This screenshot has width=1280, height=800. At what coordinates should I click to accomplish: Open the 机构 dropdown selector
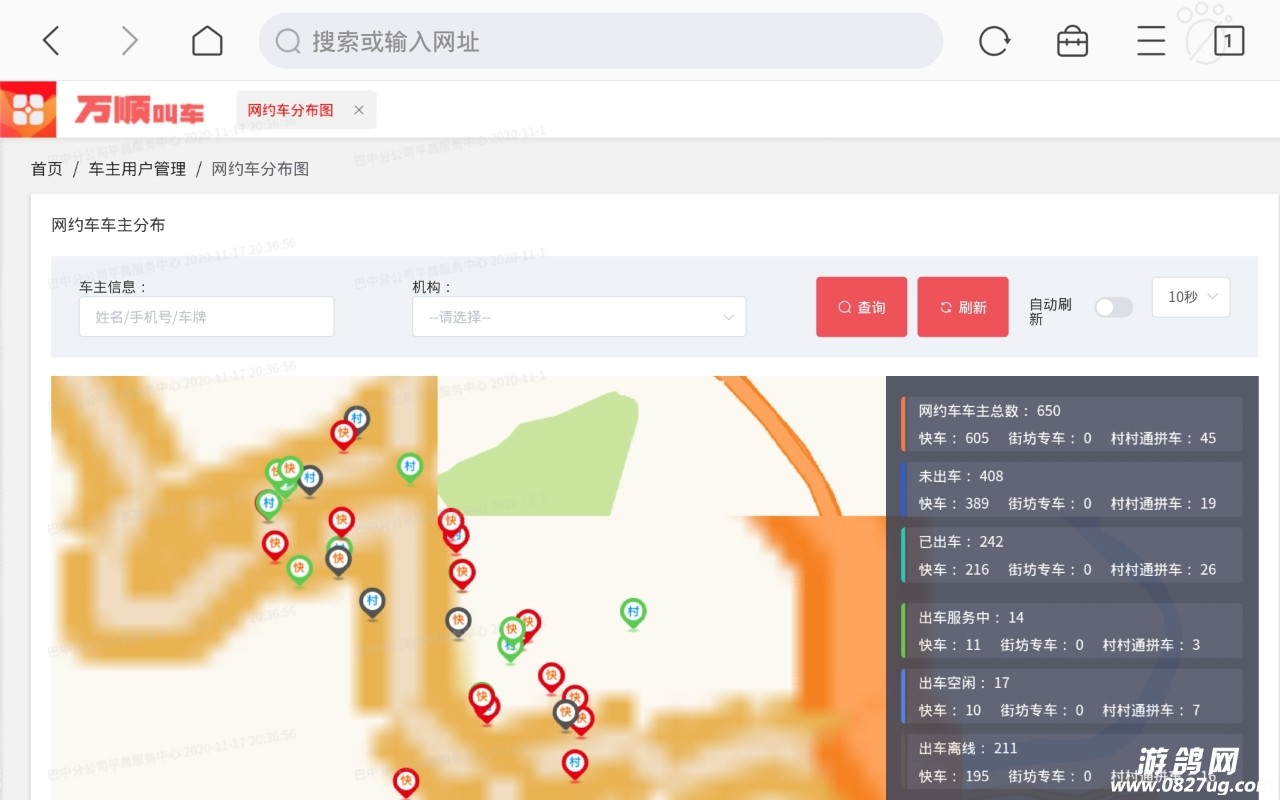[579, 317]
